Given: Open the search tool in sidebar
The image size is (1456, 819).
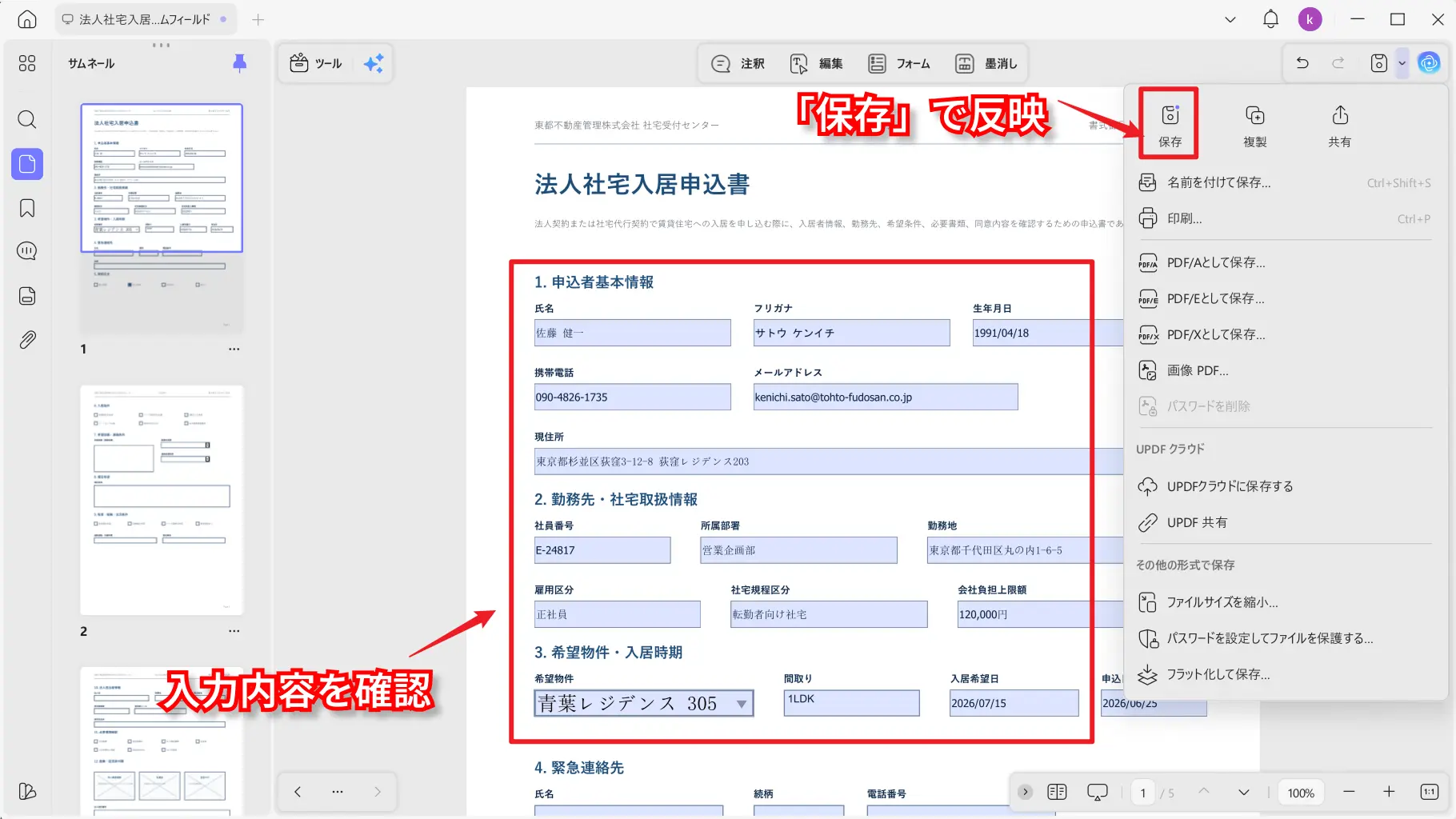Looking at the screenshot, I should [27, 120].
